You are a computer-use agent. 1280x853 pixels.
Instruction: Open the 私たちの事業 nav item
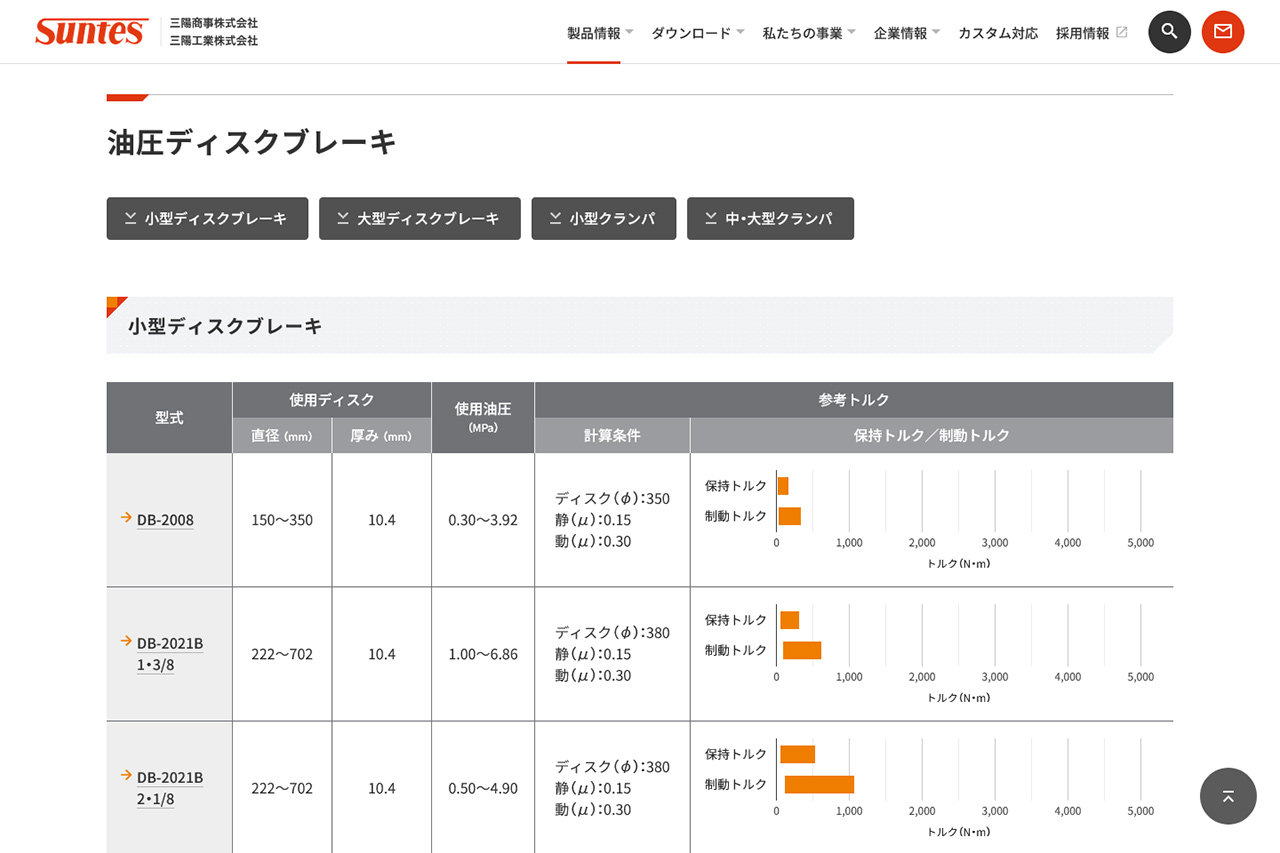tap(802, 33)
